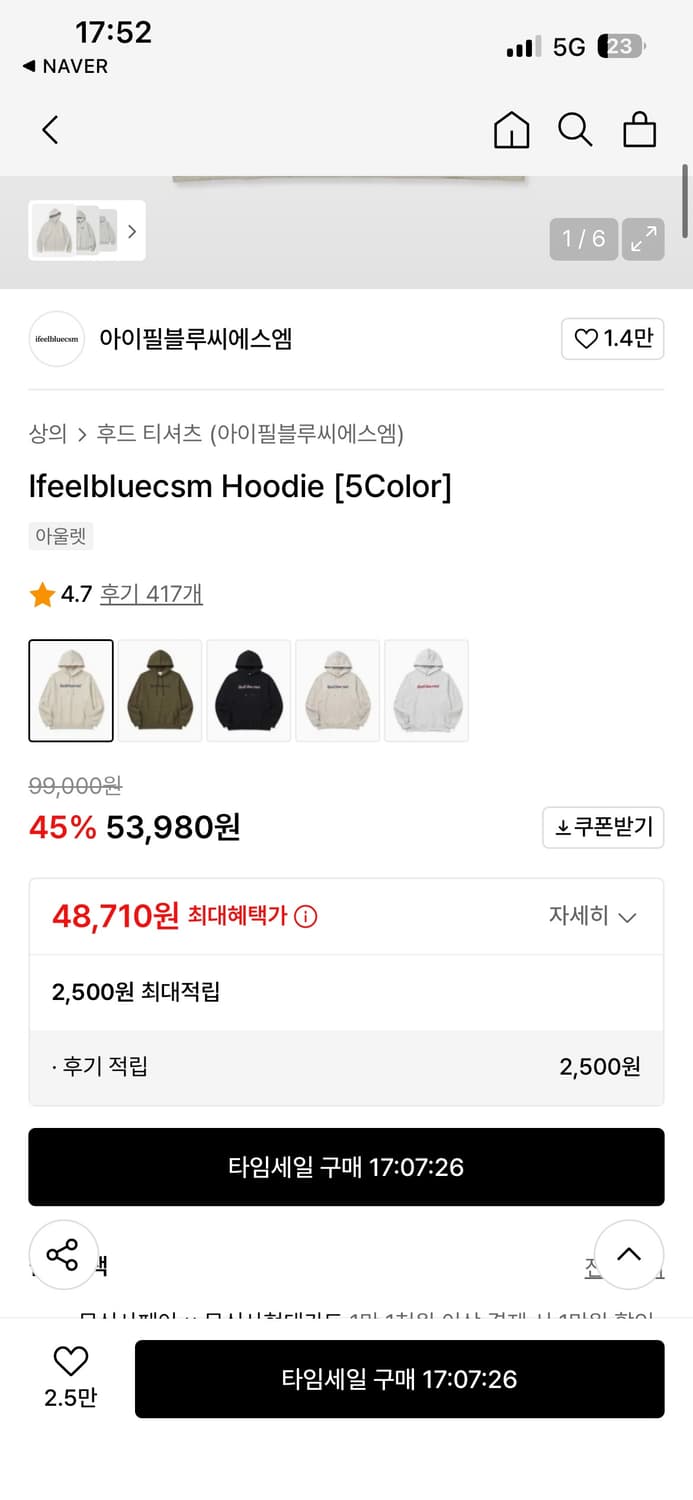Viewport: 693px width, 1500px height.
Task: Toggle brand like heart 1.4만
Action: click(x=612, y=339)
